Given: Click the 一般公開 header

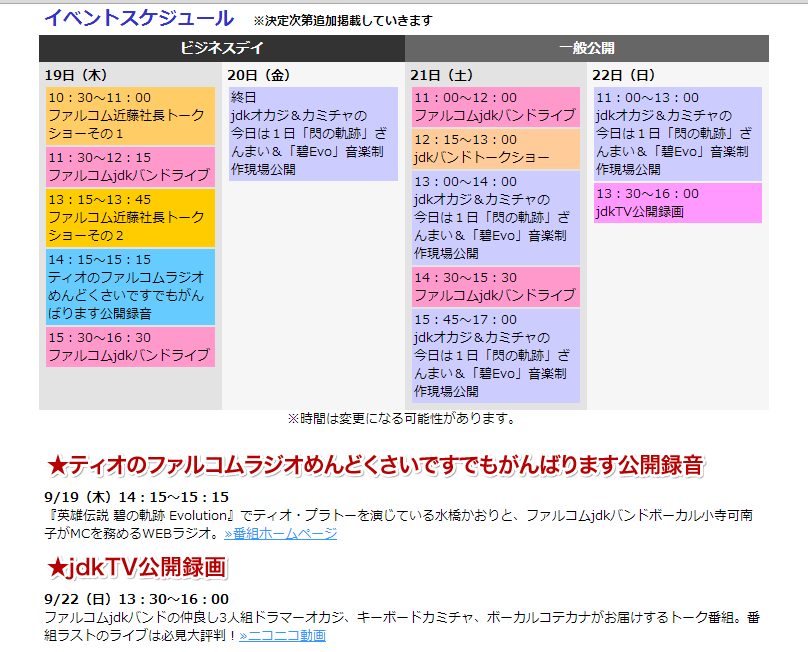Looking at the screenshot, I should (587, 48).
